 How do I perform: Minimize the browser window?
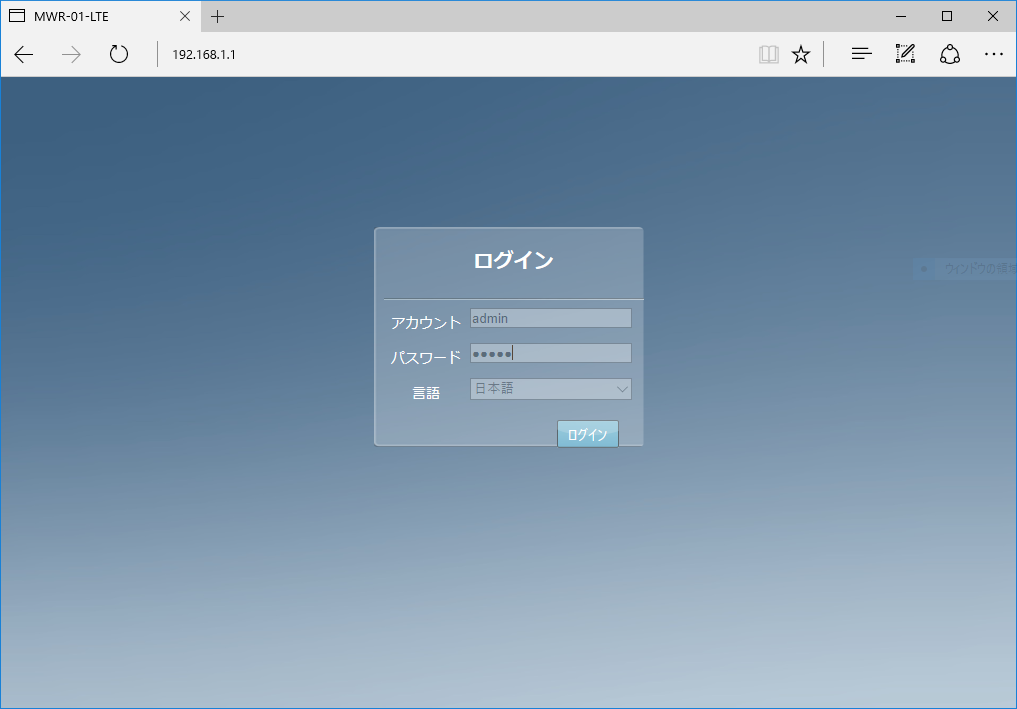tap(901, 16)
